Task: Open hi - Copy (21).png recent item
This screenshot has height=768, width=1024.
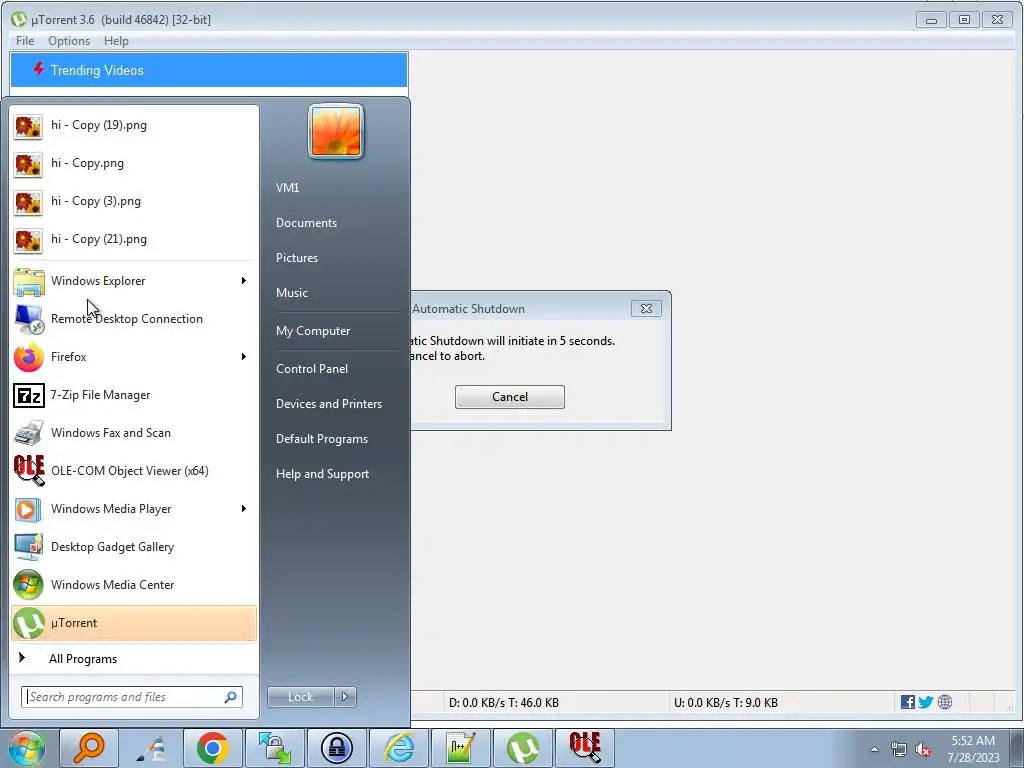Action: coord(134,239)
